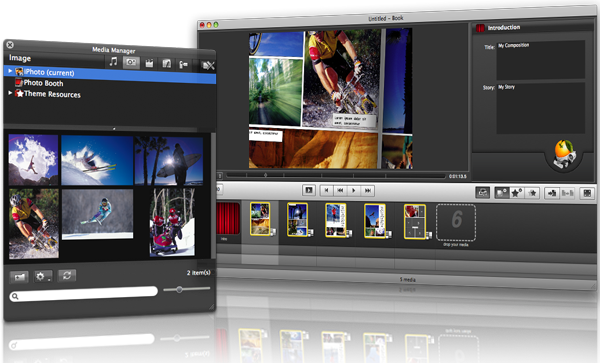This screenshot has height=363, width=600.
Task: Click the scrubber playhead marker
Action: coord(266,175)
